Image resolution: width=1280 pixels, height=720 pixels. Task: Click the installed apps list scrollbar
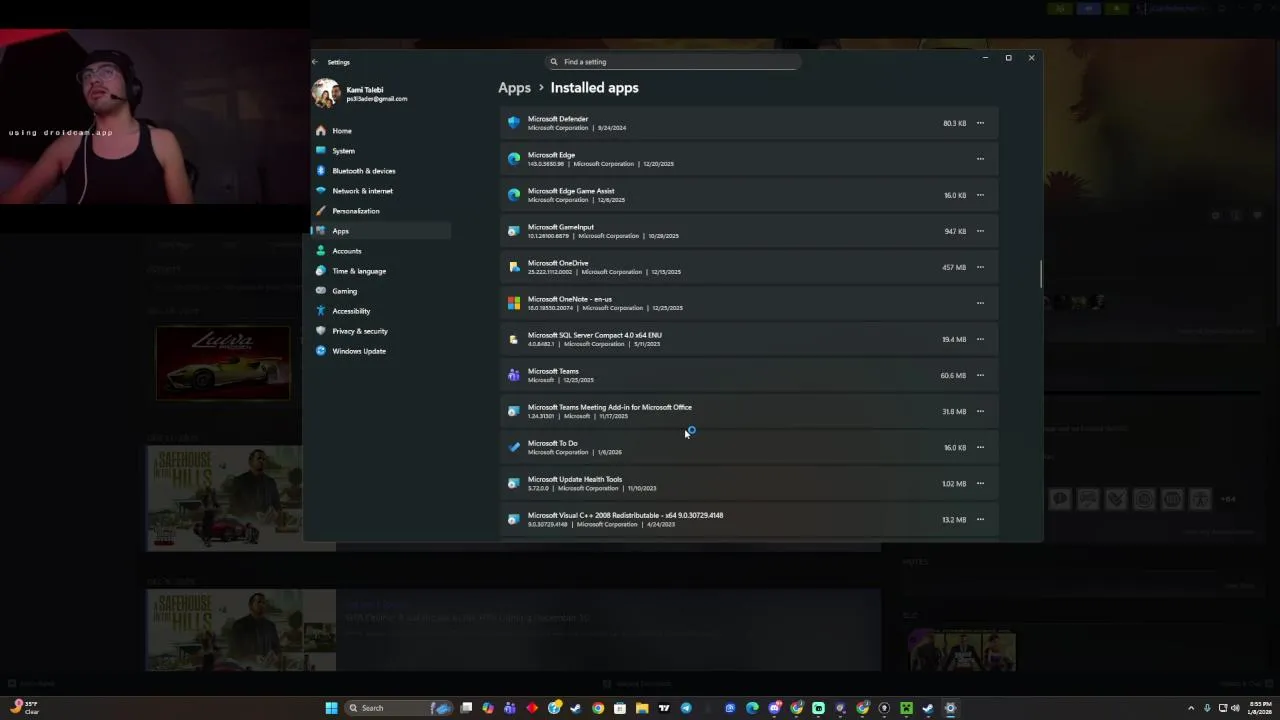[x=1040, y=273]
